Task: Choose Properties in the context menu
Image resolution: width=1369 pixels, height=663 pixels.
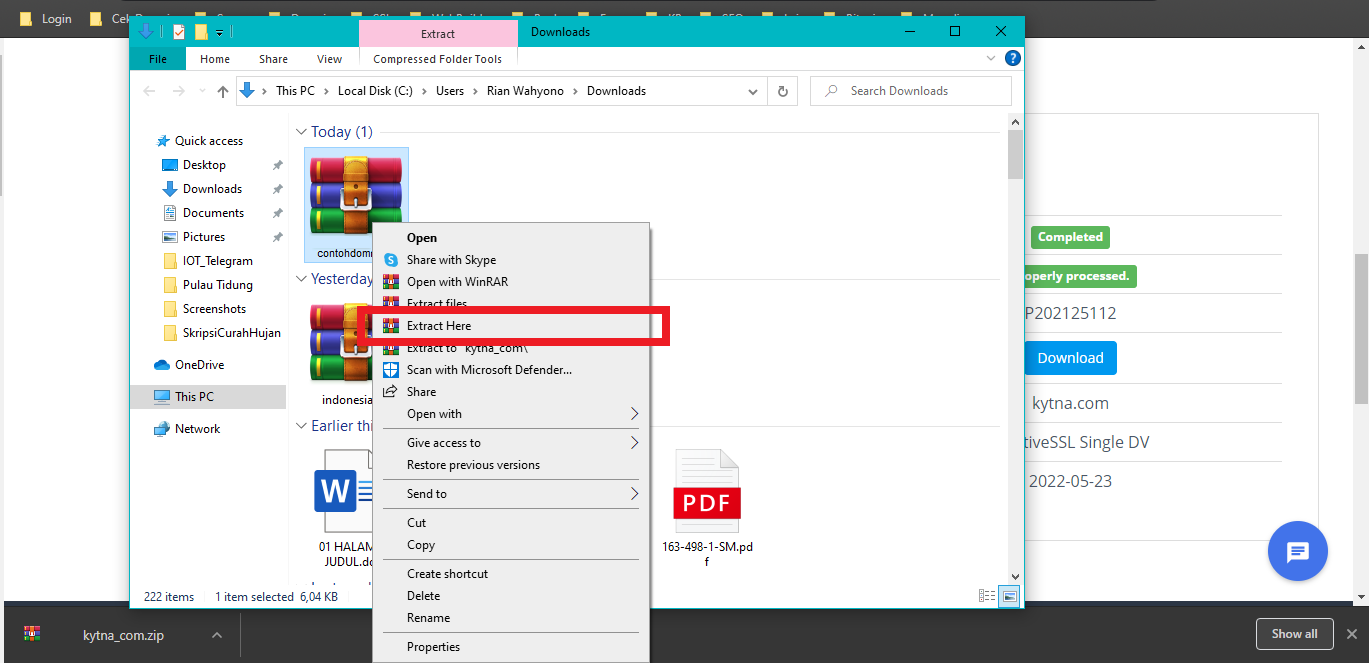Action: (433, 647)
